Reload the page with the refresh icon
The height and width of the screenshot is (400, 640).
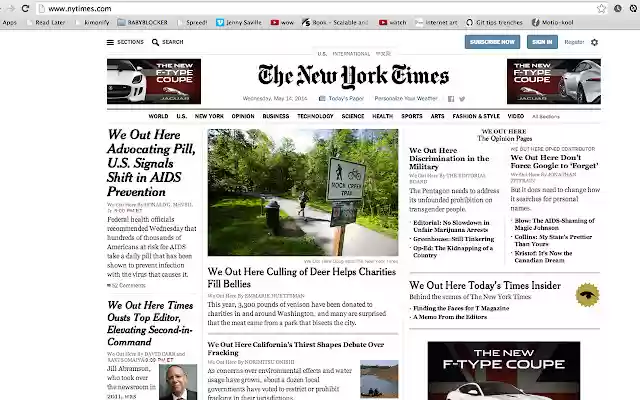point(25,8)
